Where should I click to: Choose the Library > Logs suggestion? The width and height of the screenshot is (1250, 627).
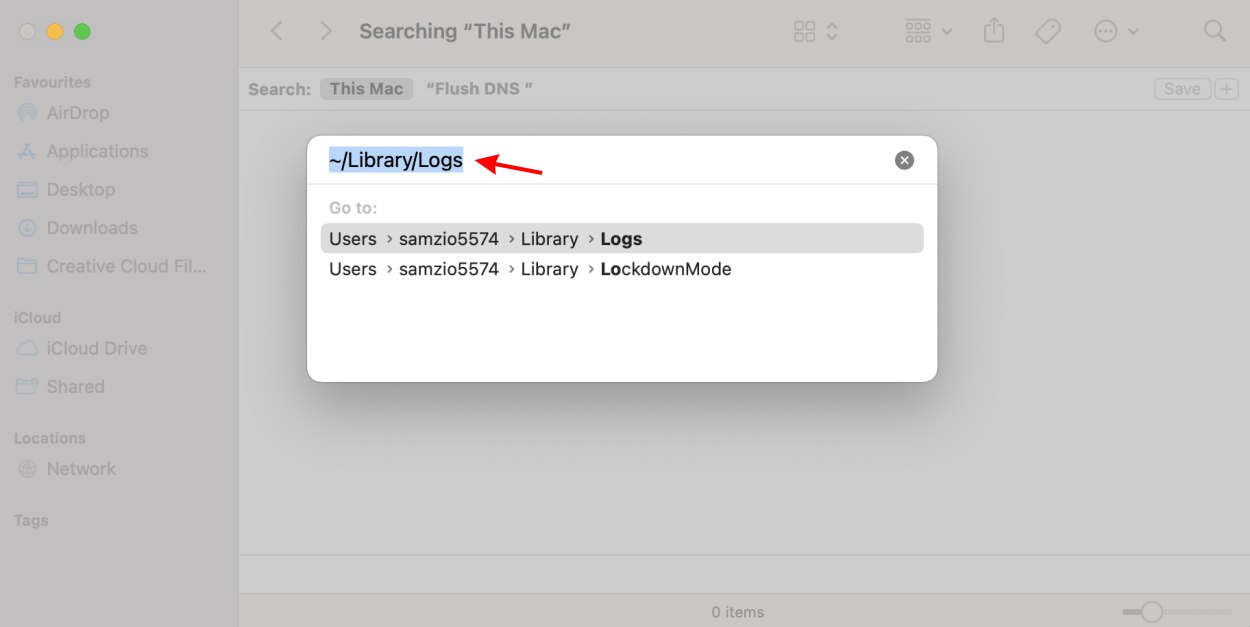pos(621,239)
